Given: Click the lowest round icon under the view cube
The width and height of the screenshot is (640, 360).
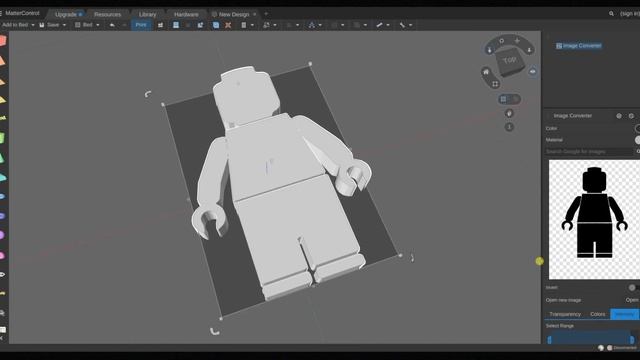Looking at the screenshot, I should click(509, 127).
